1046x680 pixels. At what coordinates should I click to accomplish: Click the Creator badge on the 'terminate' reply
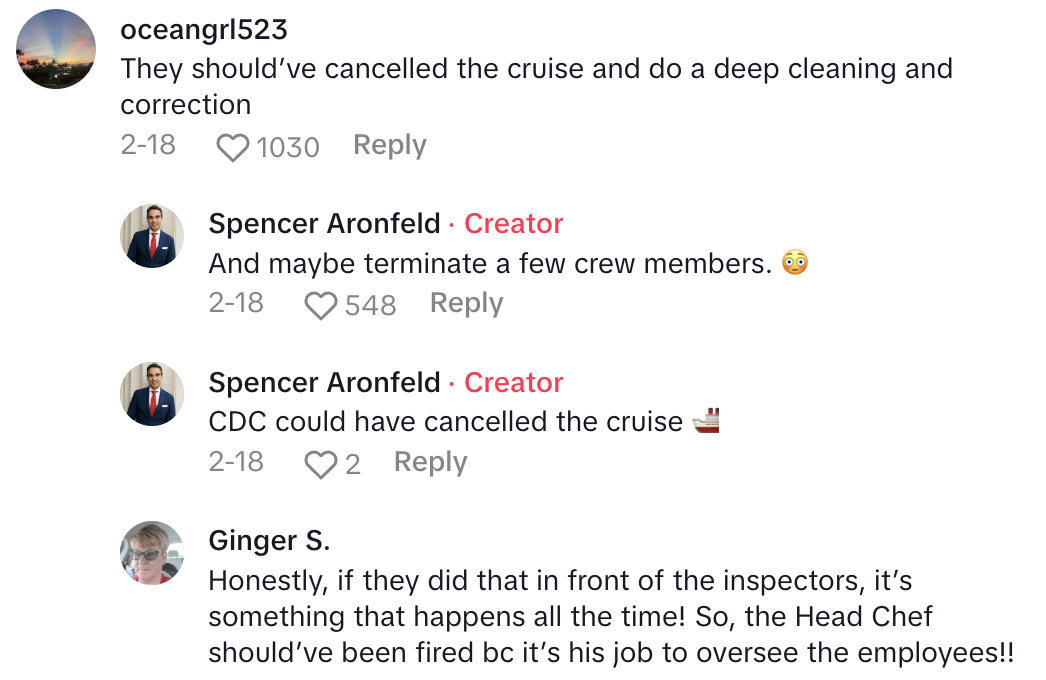513,224
